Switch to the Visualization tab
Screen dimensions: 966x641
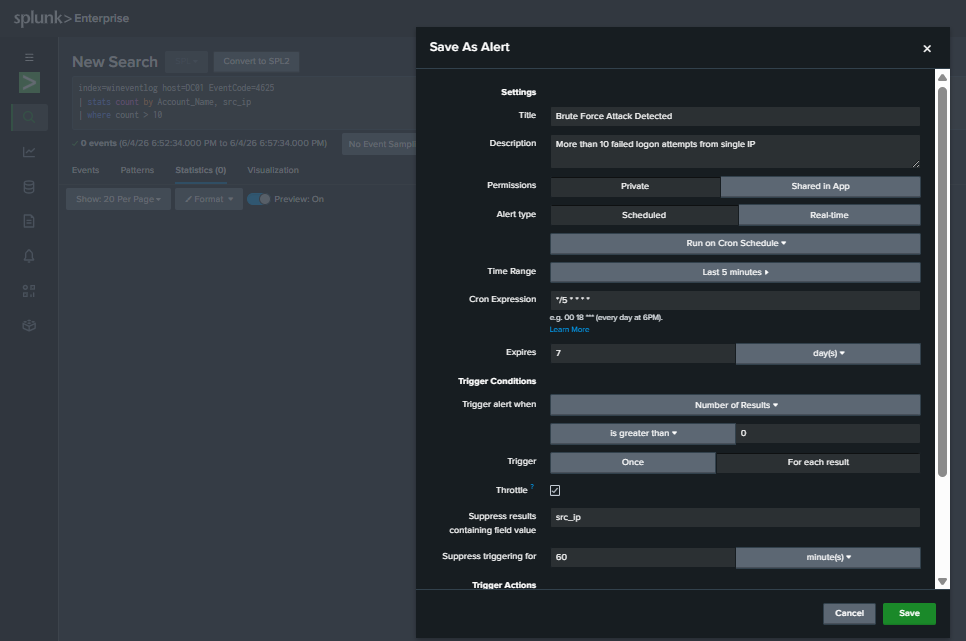(x=273, y=170)
